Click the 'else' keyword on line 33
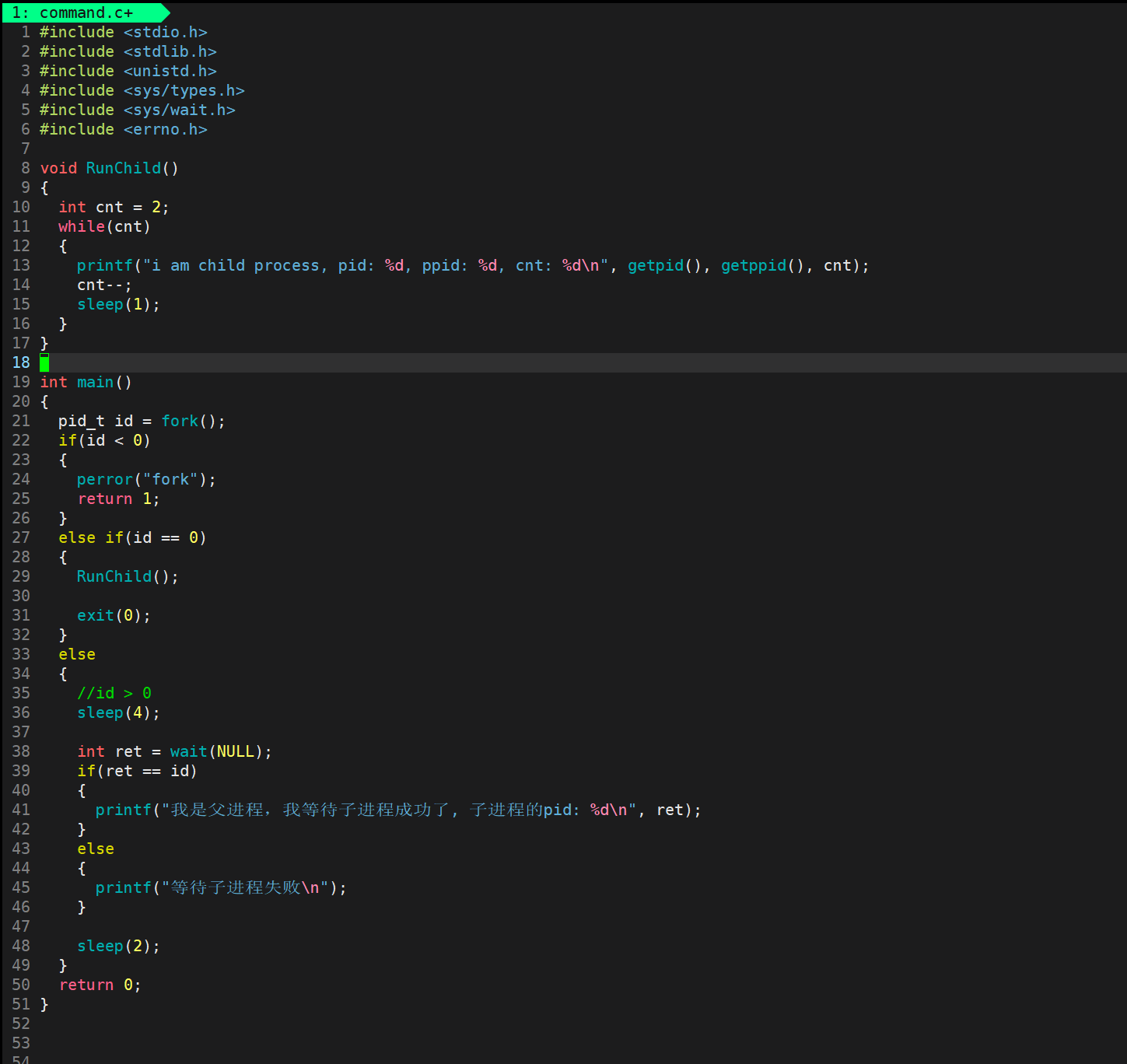The width and height of the screenshot is (1127, 1064). pos(77,654)
